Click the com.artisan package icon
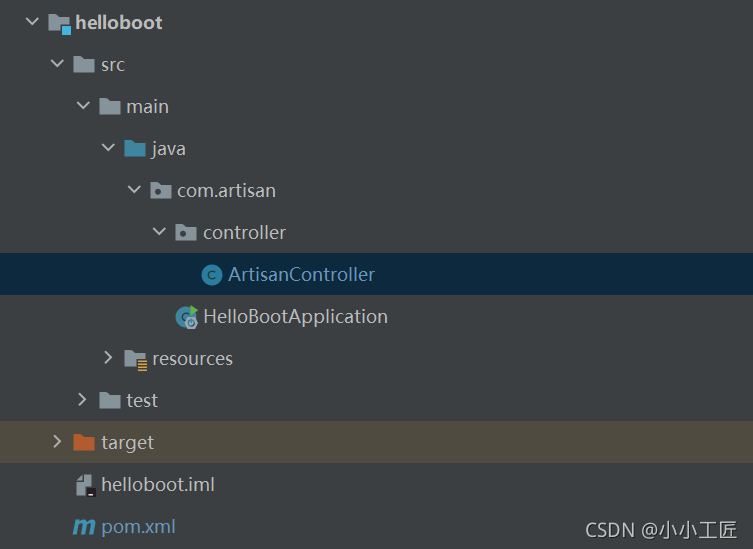 [160, 191]
